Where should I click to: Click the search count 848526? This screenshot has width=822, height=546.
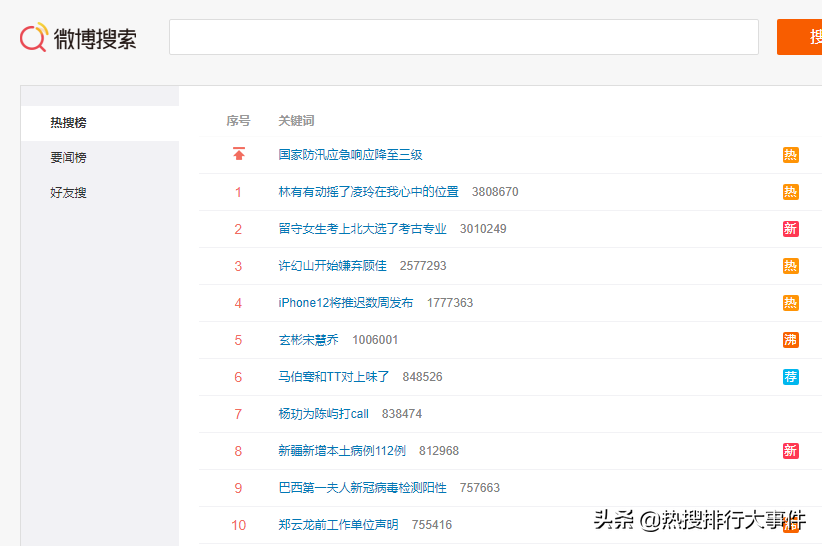click(423, 377)
